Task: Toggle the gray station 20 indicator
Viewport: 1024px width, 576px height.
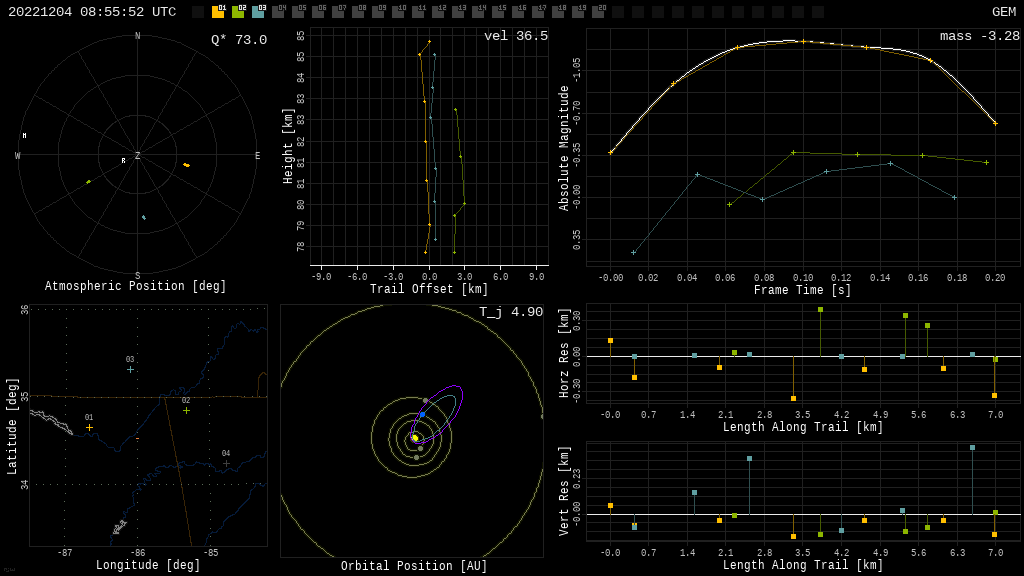Action: (x=598, y=12)
